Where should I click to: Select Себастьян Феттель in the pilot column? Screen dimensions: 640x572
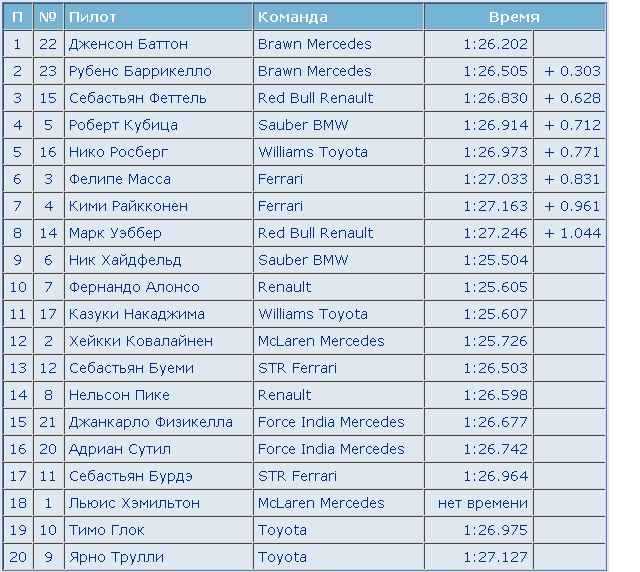(x=137, y=98)
